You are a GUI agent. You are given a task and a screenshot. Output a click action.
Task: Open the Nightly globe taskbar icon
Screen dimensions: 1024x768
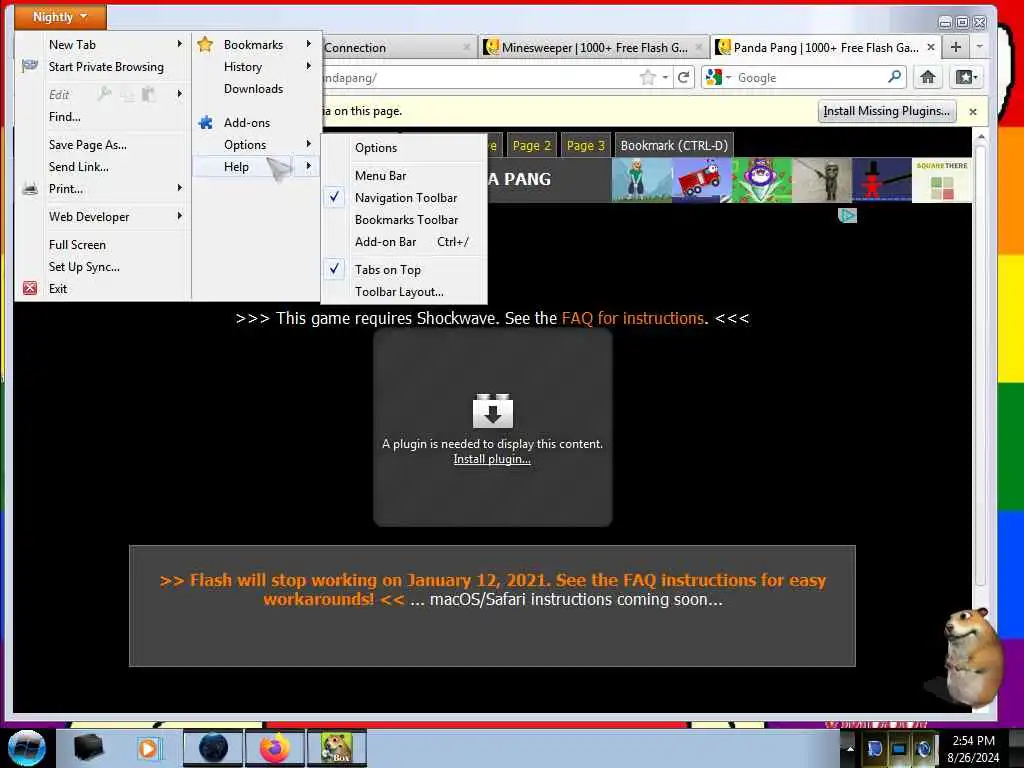coord(213,748)
